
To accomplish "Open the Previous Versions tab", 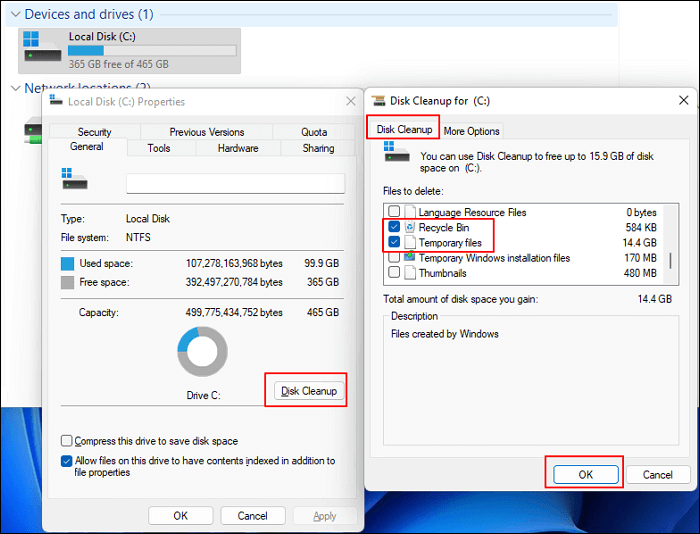I will (x=207, y=132).
